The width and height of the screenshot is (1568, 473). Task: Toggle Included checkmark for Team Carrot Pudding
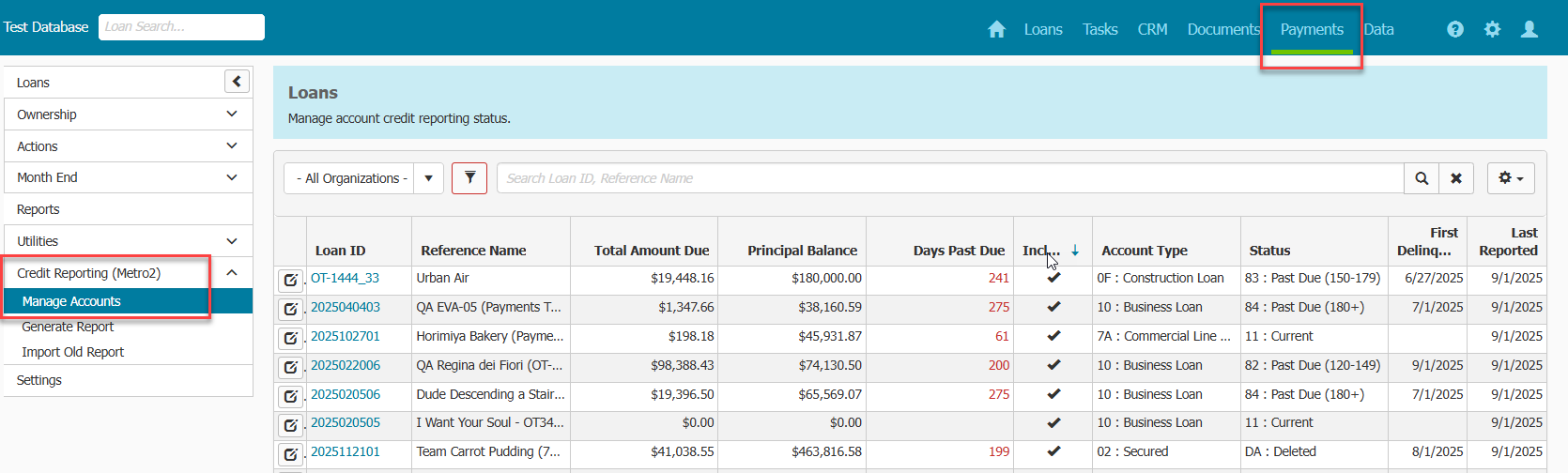1053,451
